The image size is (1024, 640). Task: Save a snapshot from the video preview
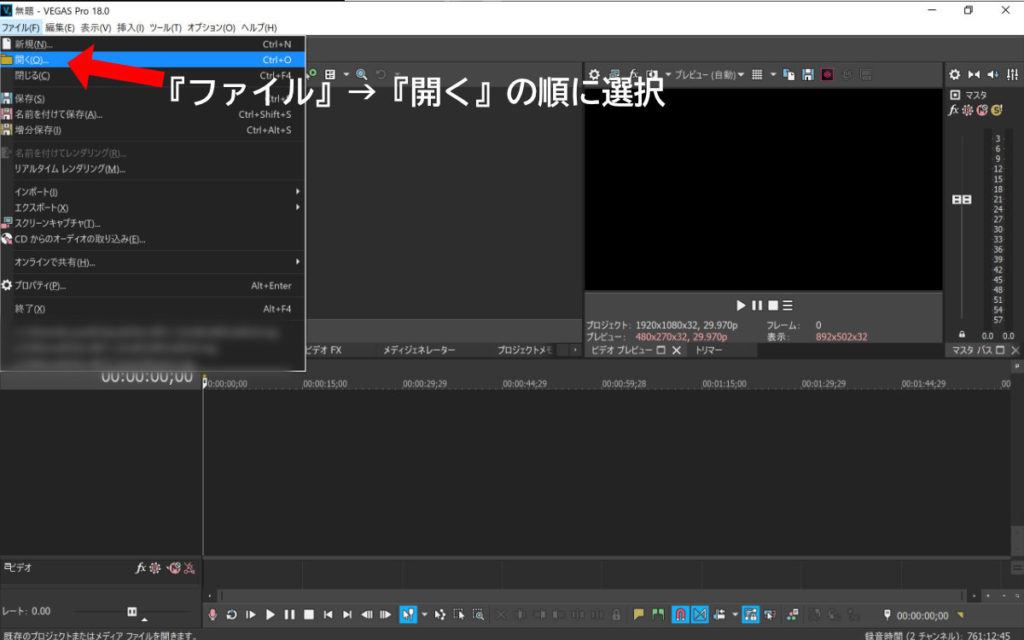(807, 75)
